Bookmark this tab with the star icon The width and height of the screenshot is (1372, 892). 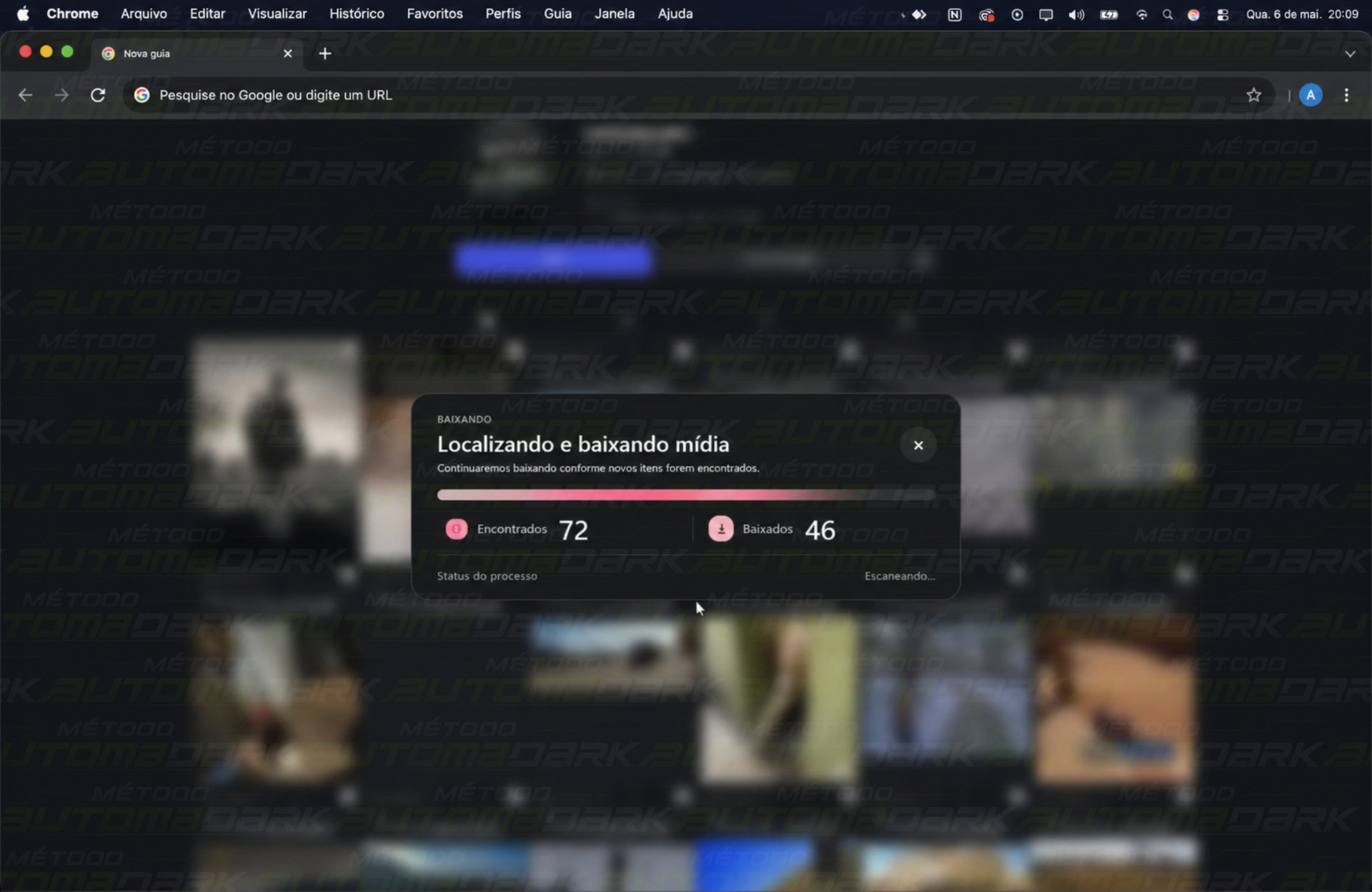[x=1253, y=95]
